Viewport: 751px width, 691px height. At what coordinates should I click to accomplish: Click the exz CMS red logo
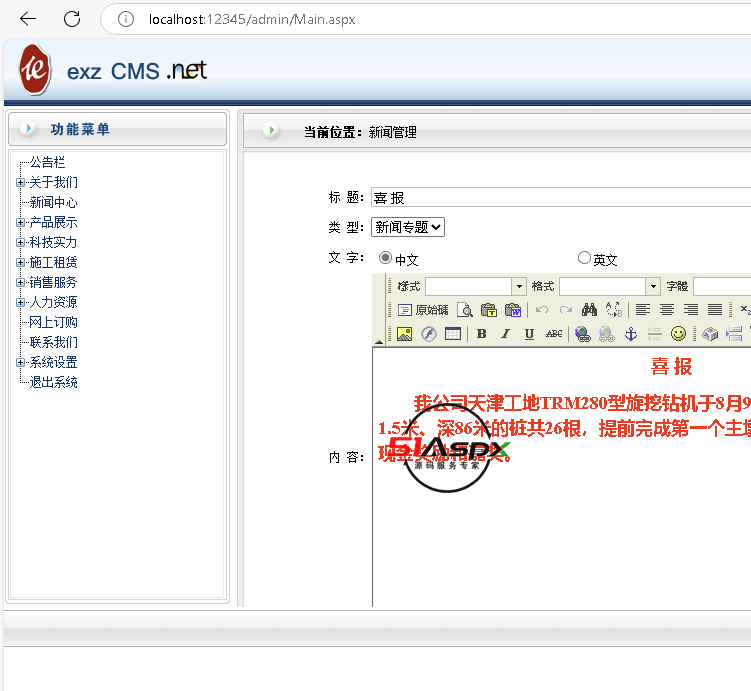click(x=34, y=70)
